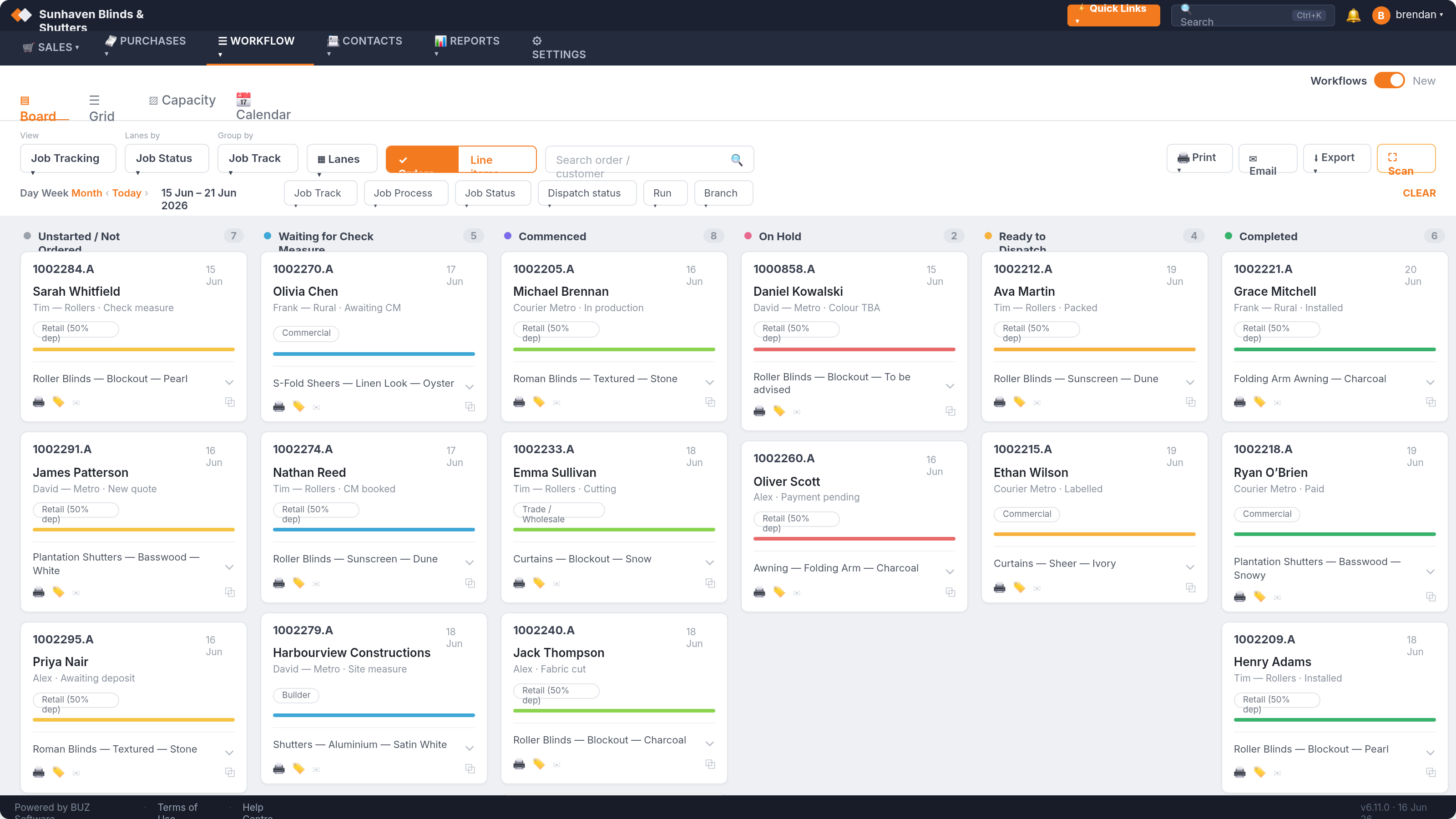Open the Job Process filter dropdown
The width and height of the screenshot is (1456, 819).
click(406, 193)
